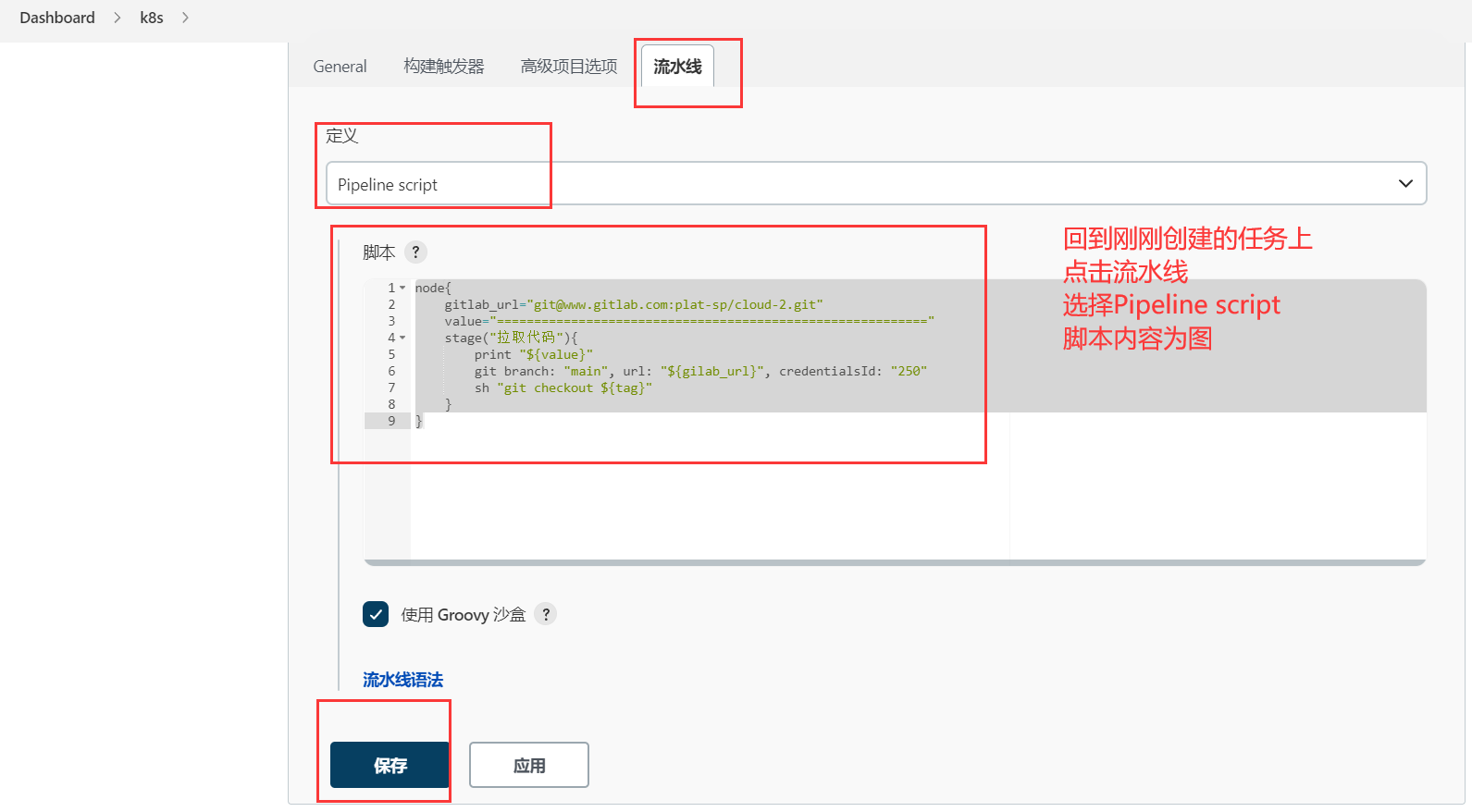The height and width of the screenshot is (812, 1472).
Task: Click the 应用 button
Action: (529, 765)
